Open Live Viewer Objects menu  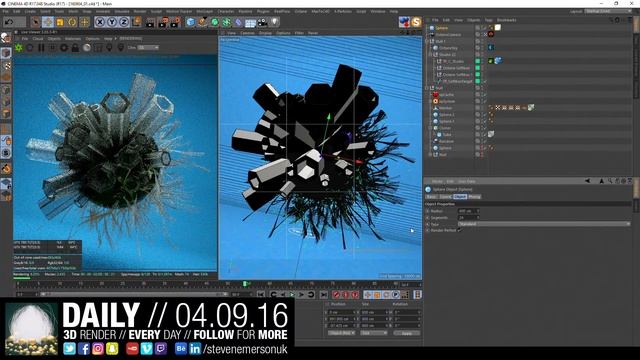pos(54,39)
